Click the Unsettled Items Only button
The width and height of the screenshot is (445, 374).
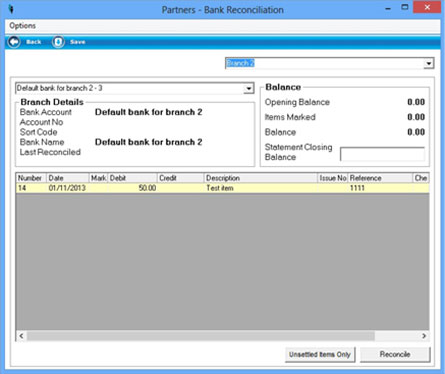point(320,354)
